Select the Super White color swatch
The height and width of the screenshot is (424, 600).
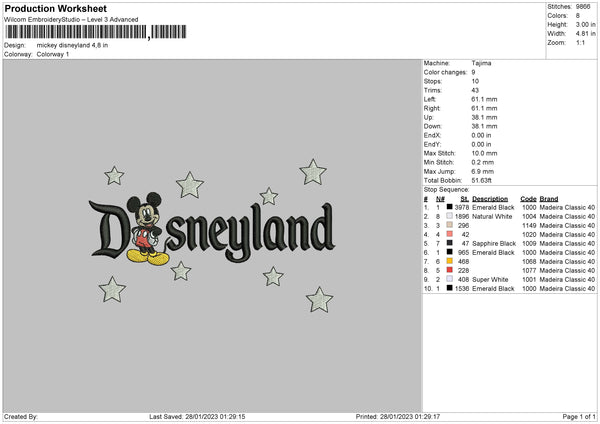tap(450, 279)
